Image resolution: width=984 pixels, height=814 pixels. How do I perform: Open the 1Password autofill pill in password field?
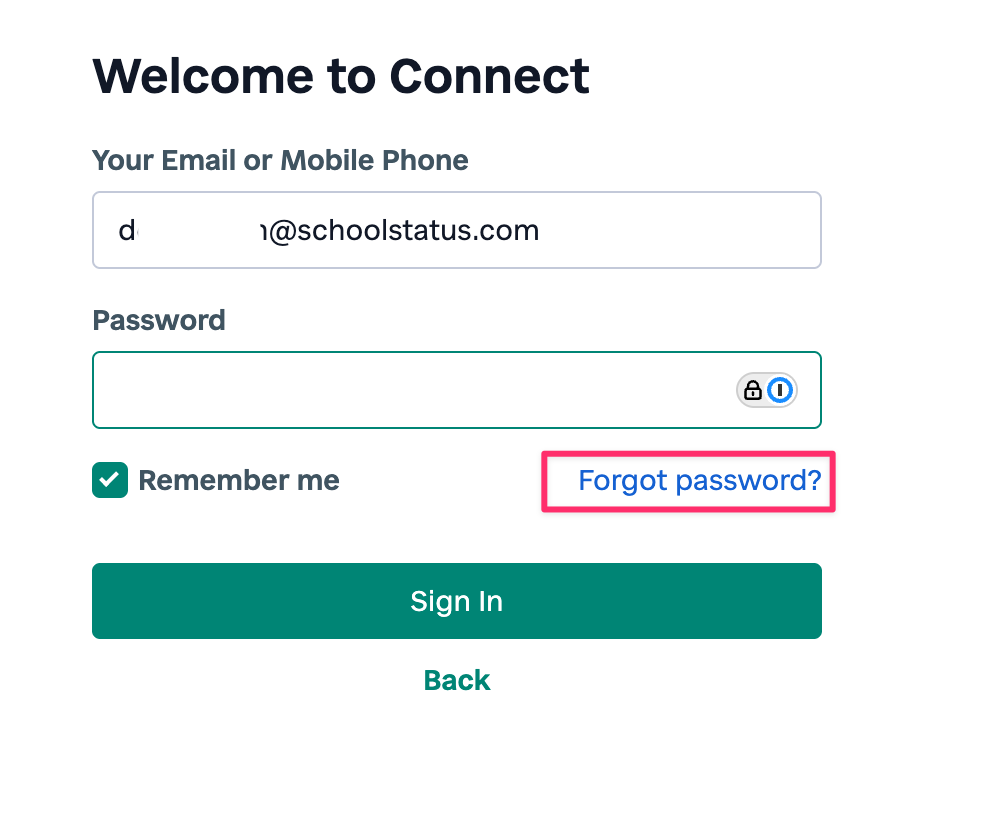[767, 390]
